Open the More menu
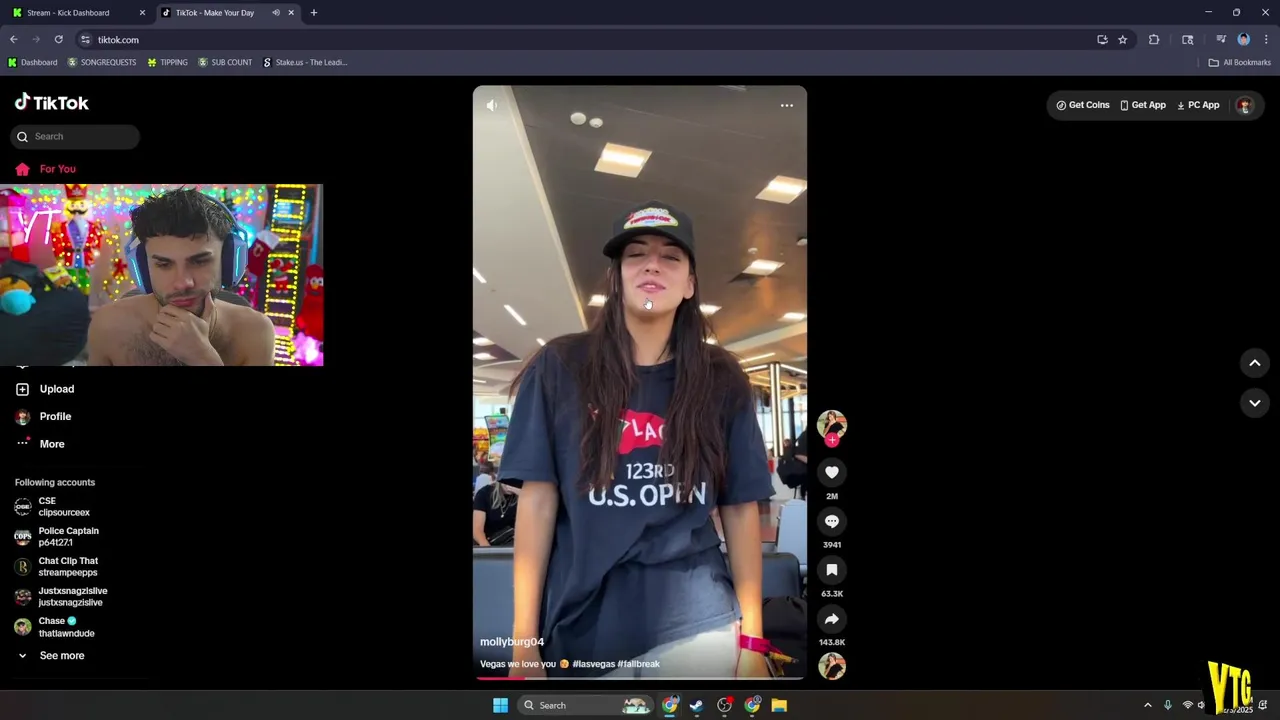 [x=40, y=444]
